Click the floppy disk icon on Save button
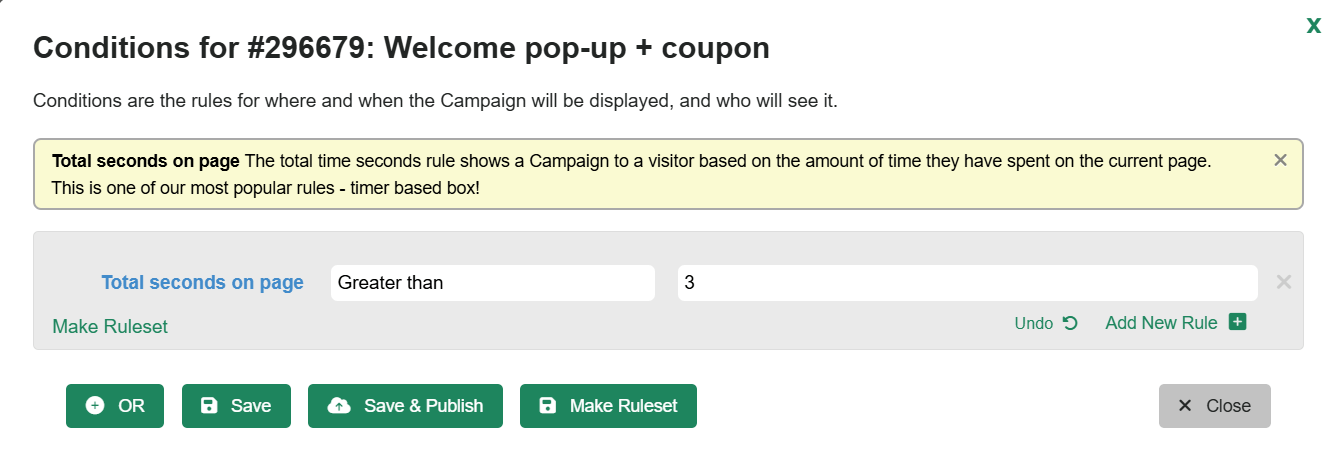Screen dimensions: 1332x454 coord(209,406)
